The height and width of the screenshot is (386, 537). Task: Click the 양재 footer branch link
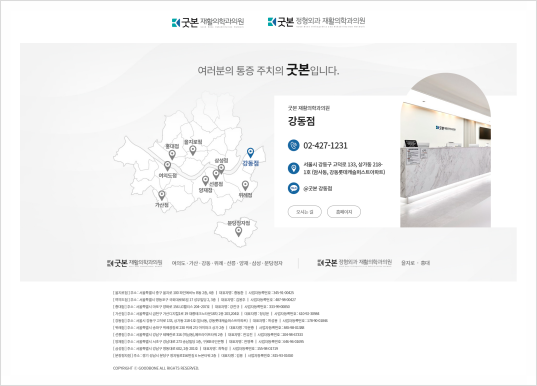tap(243, 263)
